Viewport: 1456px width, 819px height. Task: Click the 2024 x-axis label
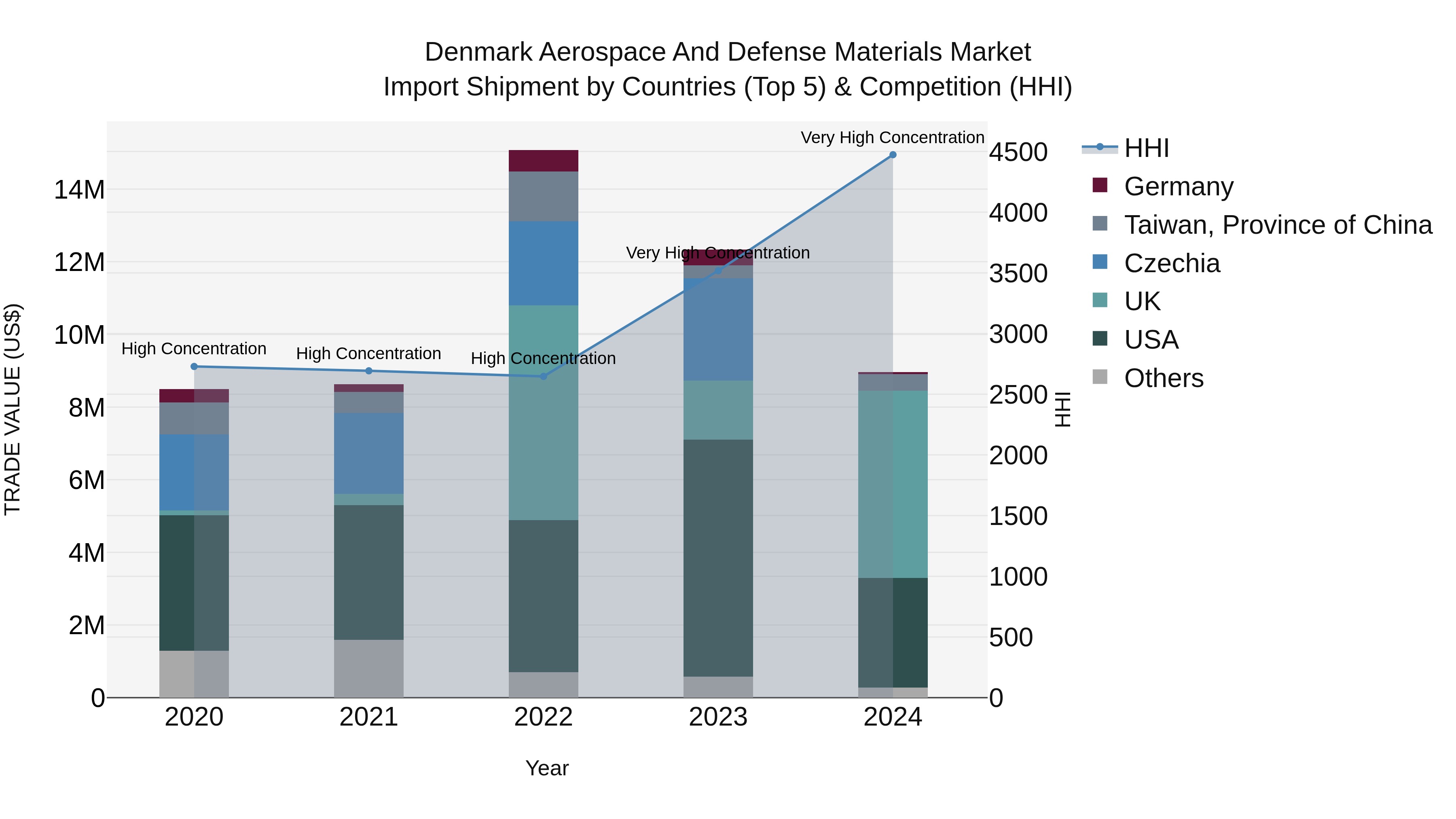(x=893, y=717)
